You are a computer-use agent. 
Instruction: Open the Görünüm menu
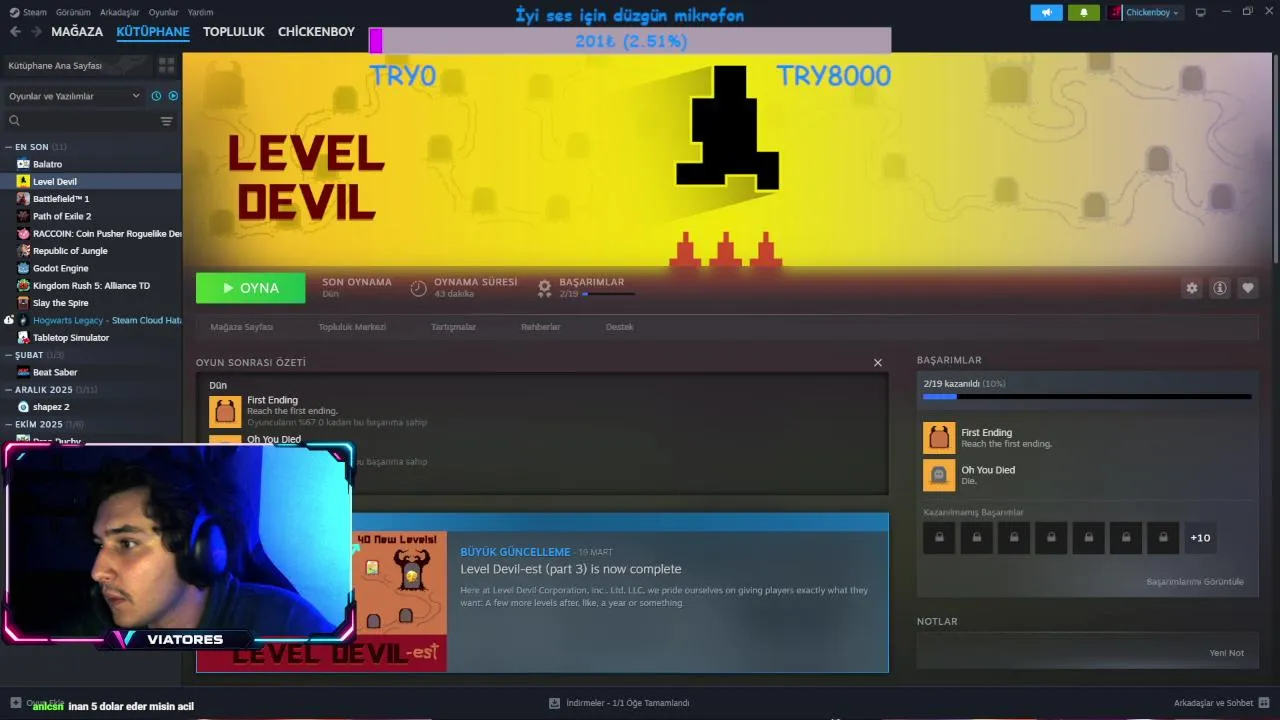click(x=74, y=12)
